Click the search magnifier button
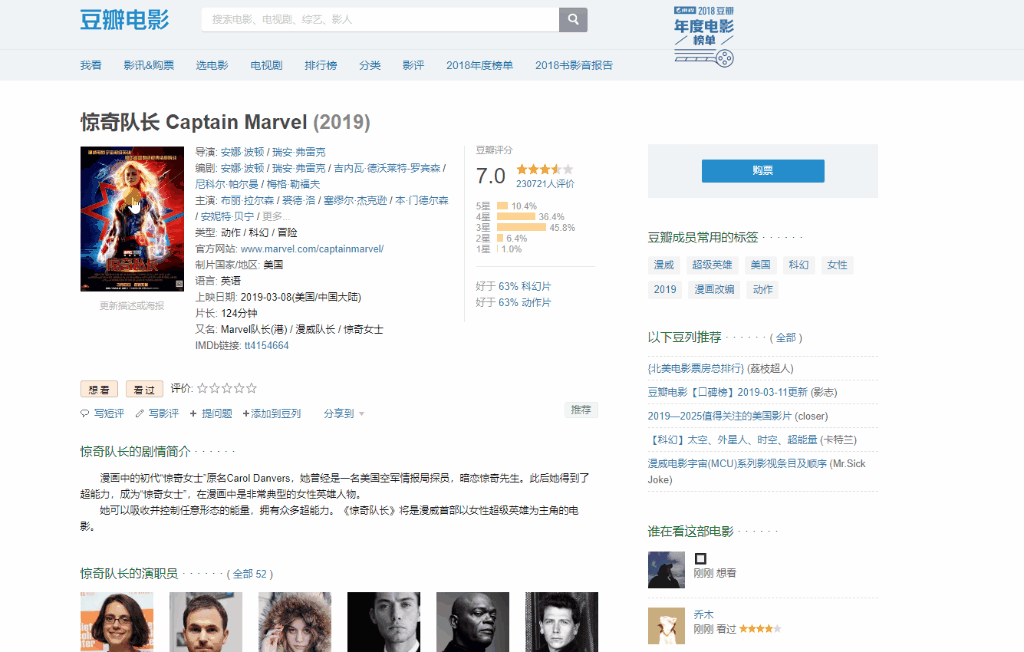Screen dimensions: 1024x652 [573, 20]
